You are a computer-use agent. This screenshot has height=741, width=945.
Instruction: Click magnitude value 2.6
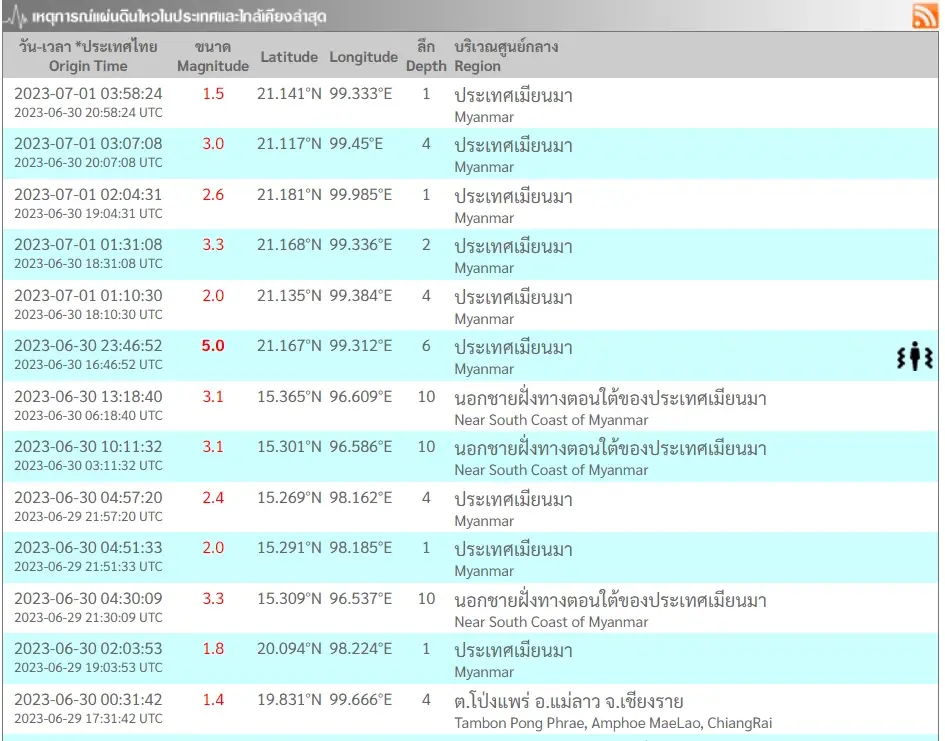pos(213,195)
